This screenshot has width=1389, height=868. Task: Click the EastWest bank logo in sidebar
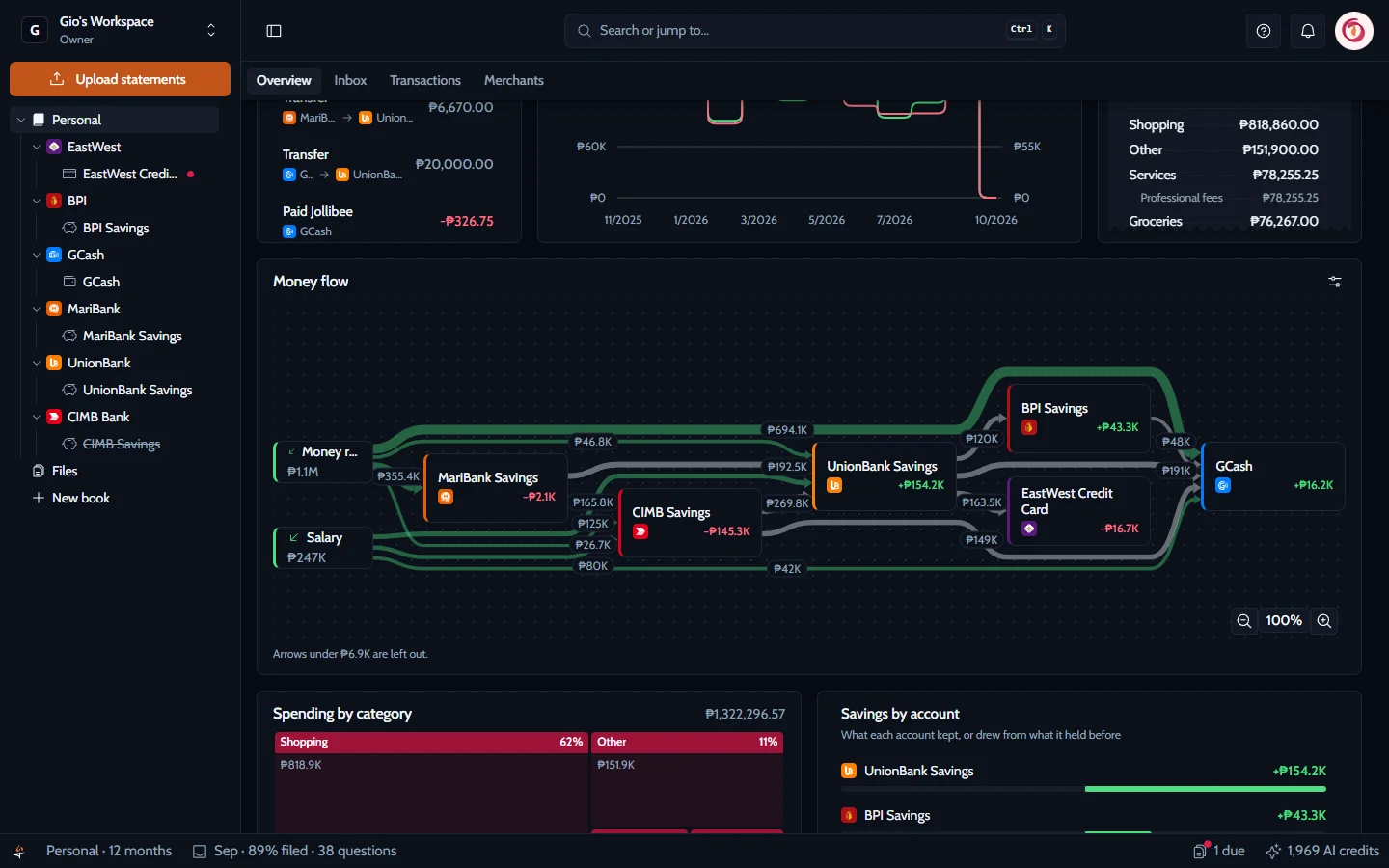click(54, 147)
